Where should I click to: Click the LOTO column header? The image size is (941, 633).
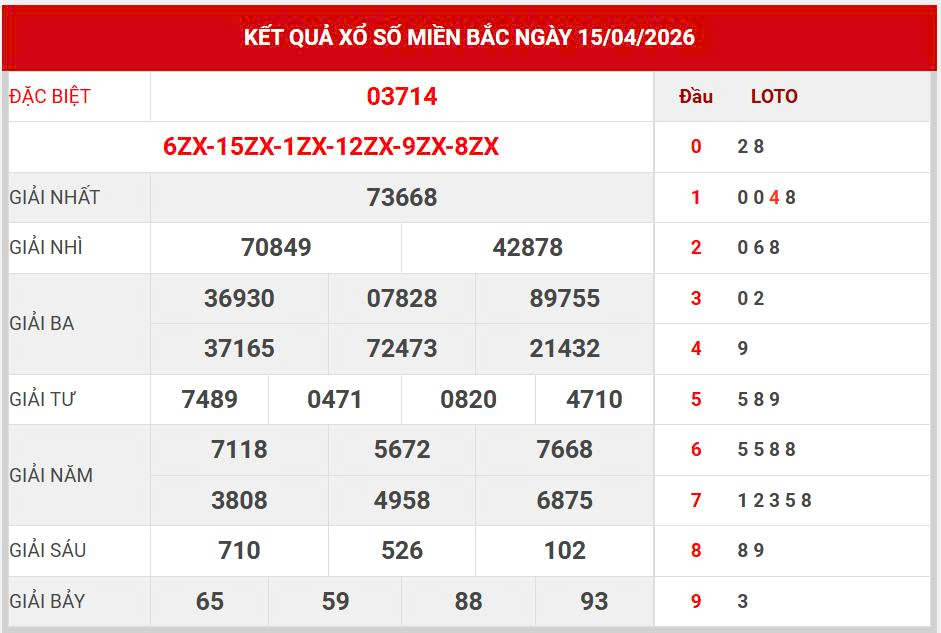(774, 97)
